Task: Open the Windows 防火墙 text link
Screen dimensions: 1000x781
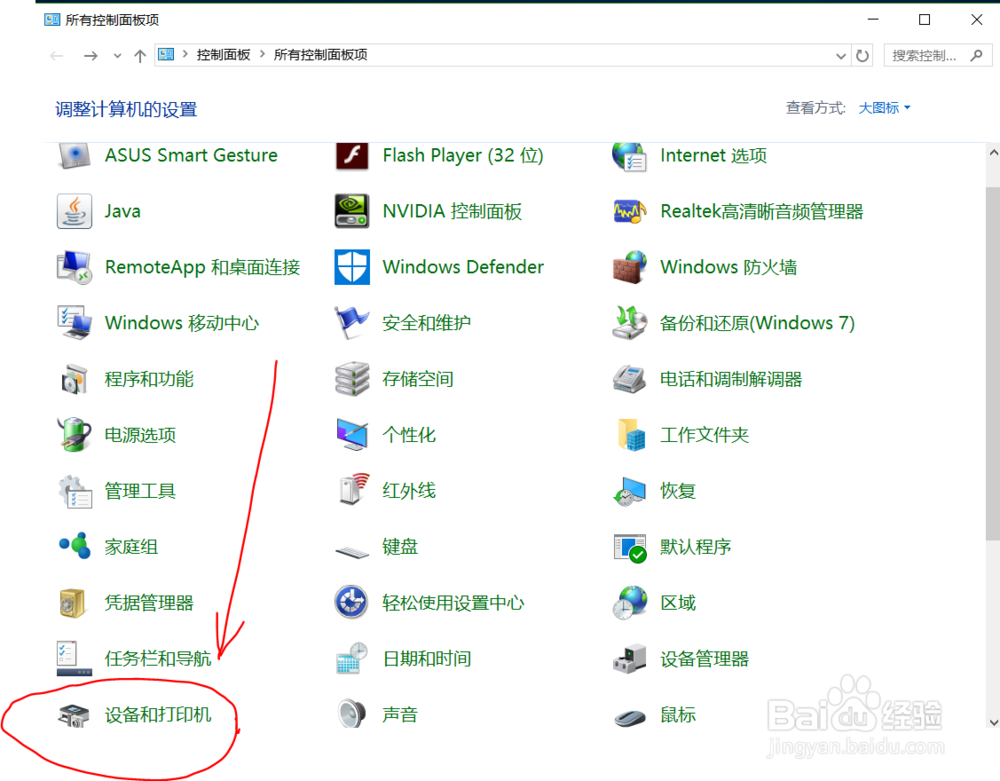Action: click(x=728, y=267)
